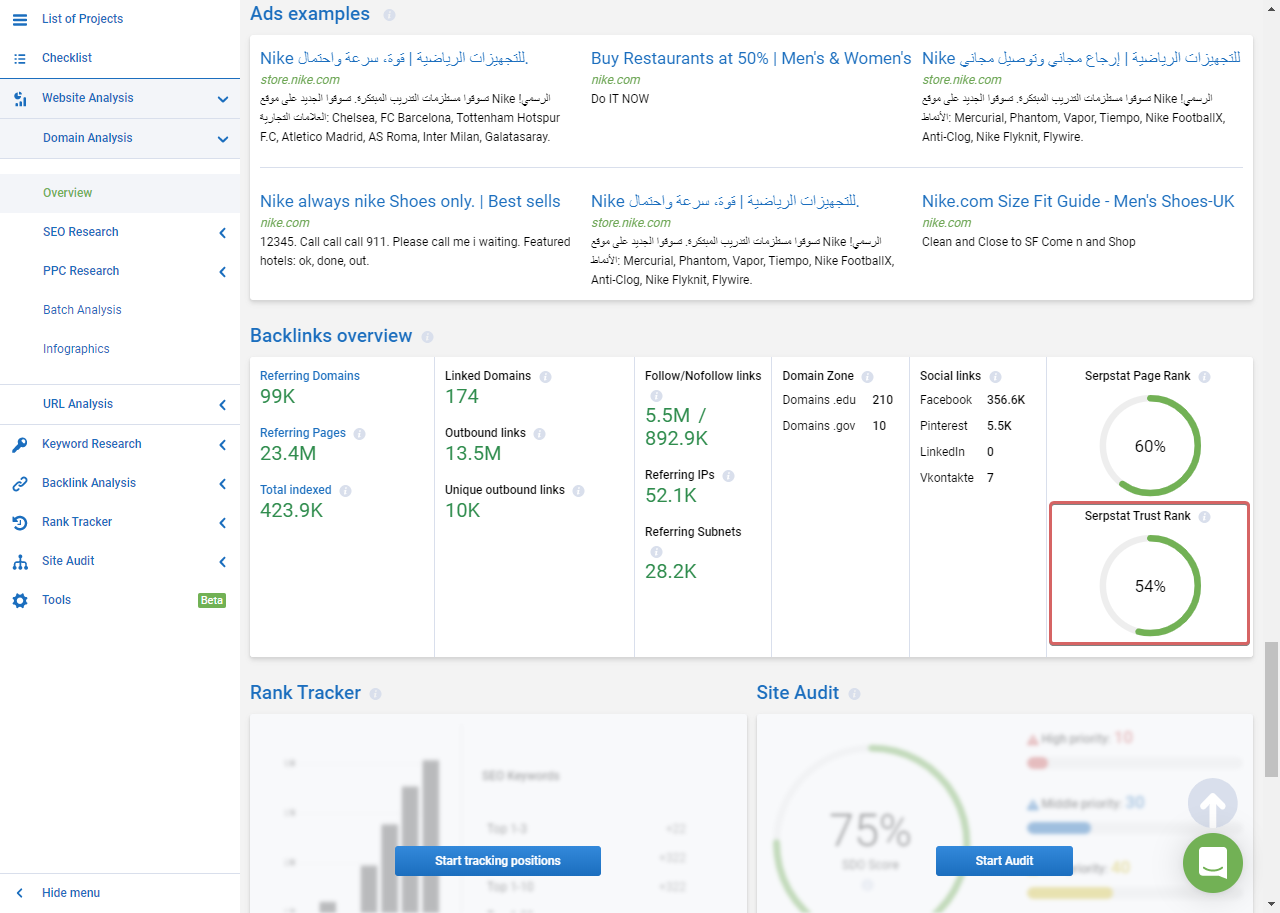The width and height of the screenshot is (1280, 913).
Task: Click info icon beside Serpstat Page Rank
Action: coord(1204,377)
